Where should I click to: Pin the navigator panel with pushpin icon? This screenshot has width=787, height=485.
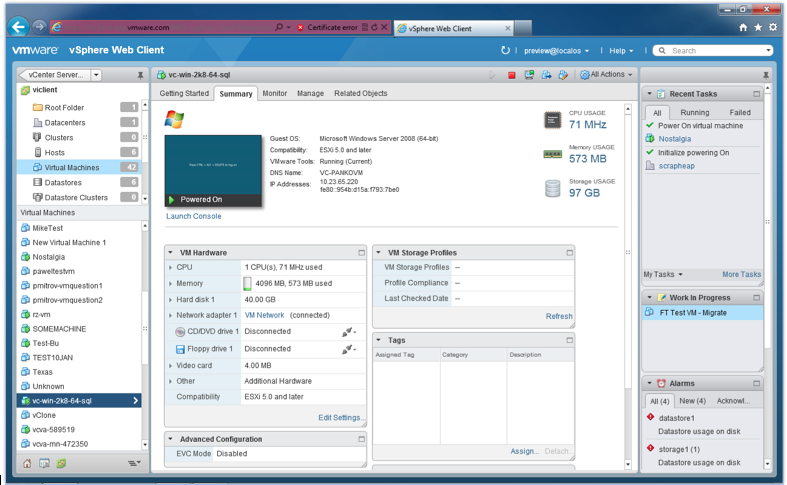[x=140, y=75]
